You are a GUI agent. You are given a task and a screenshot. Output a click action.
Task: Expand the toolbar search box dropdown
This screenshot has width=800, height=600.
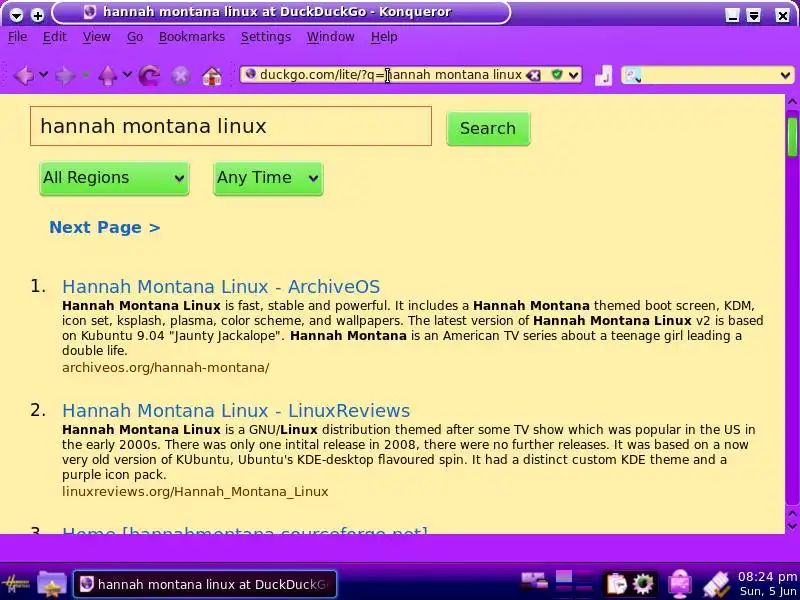click(785, 76)
